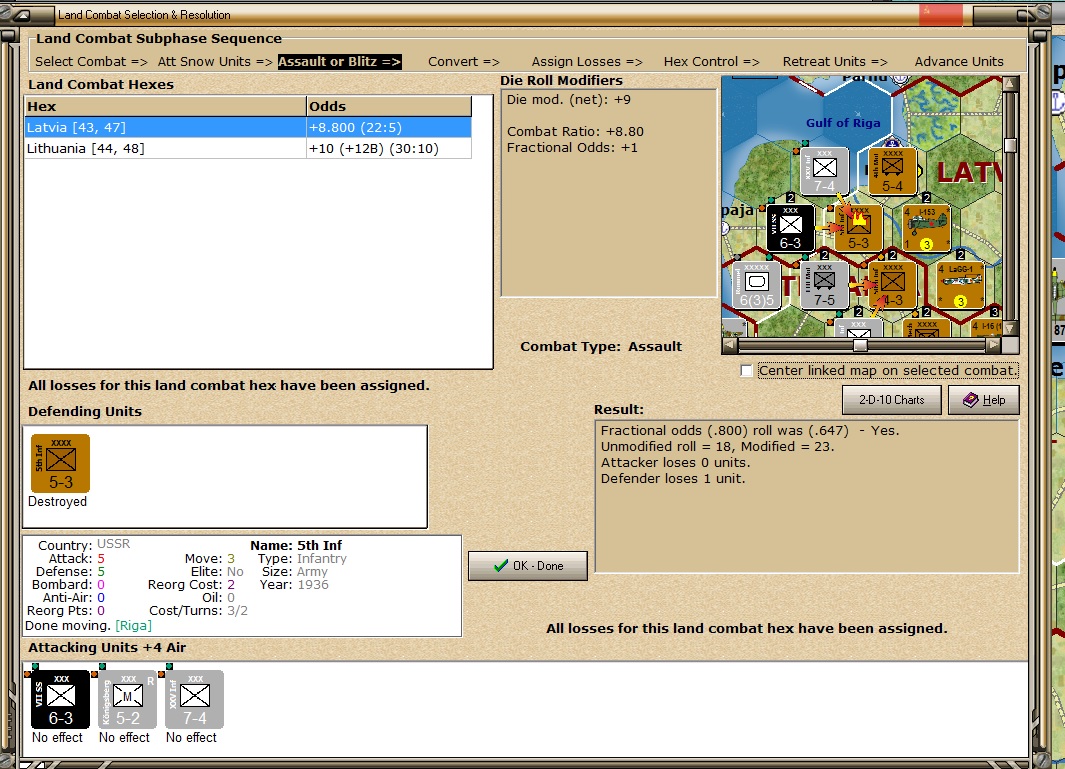1065x769 pixels.
Task: Open the 2-D-10 Charts button
Action: [x=891, y=400]
